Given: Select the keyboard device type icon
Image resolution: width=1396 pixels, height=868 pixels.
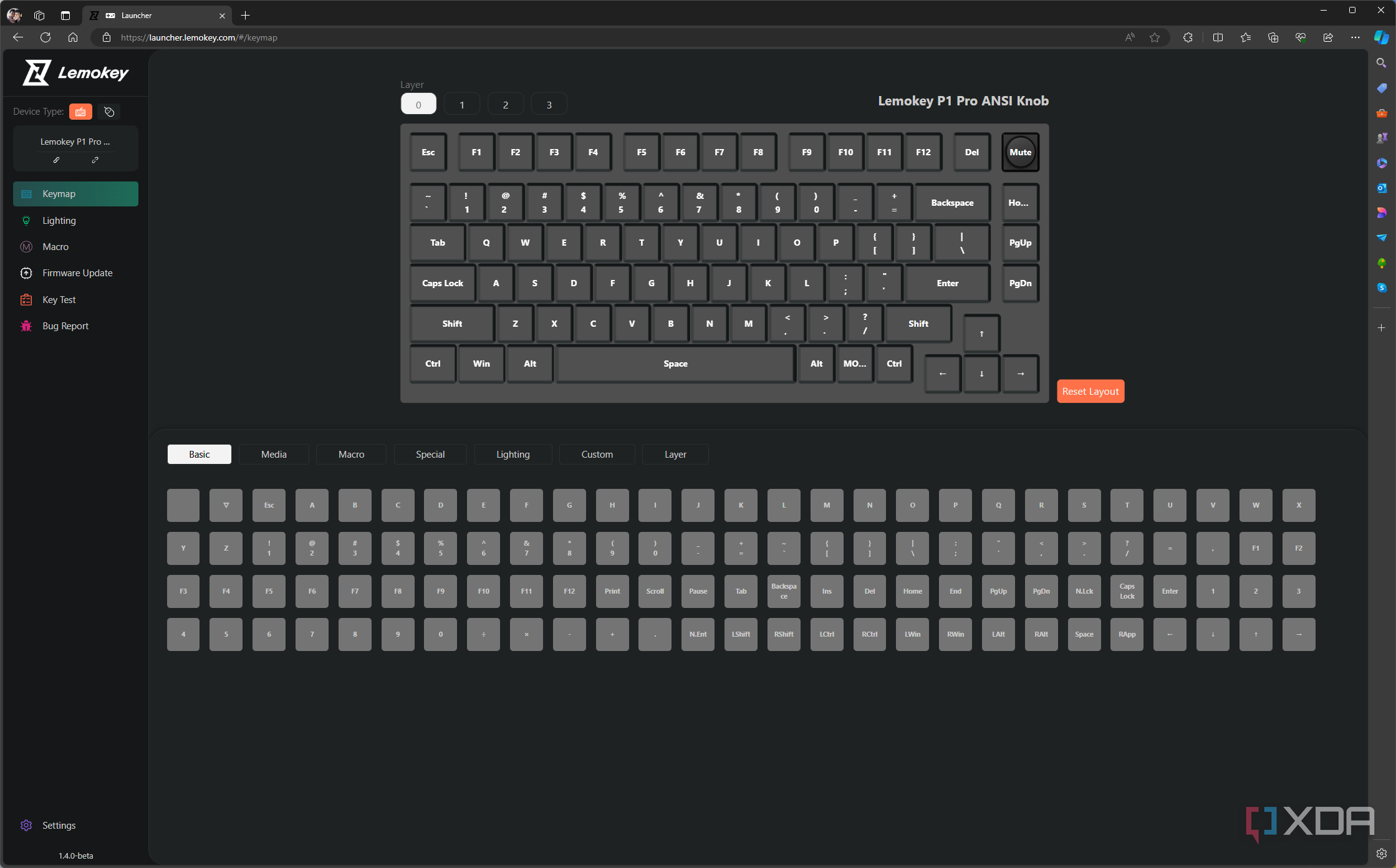Looking at the screenshot, I should click(x=80, y=112).
